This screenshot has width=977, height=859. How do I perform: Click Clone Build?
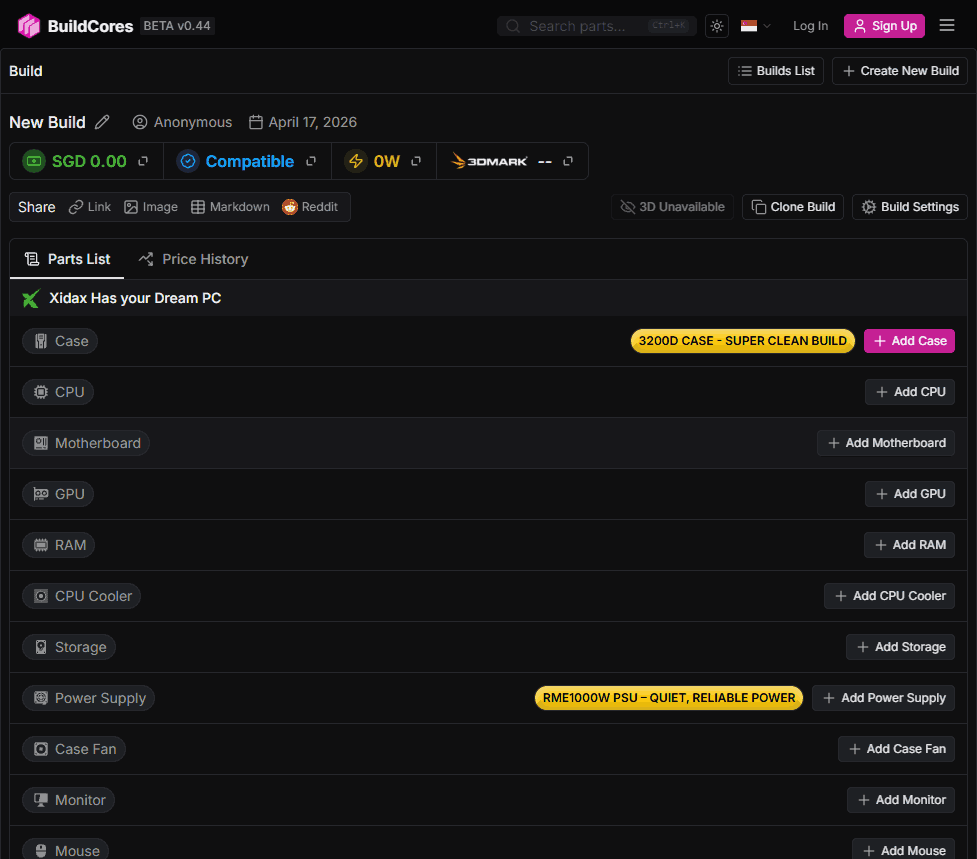tap(792, 207)
